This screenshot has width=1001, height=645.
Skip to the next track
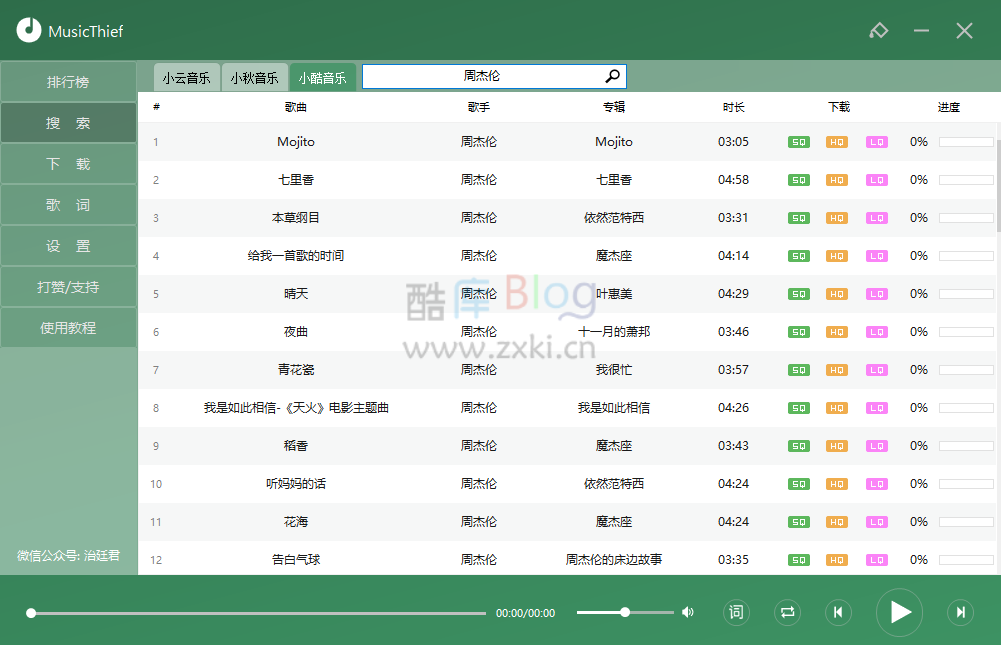pyautogui.click(x=960, y=612)
